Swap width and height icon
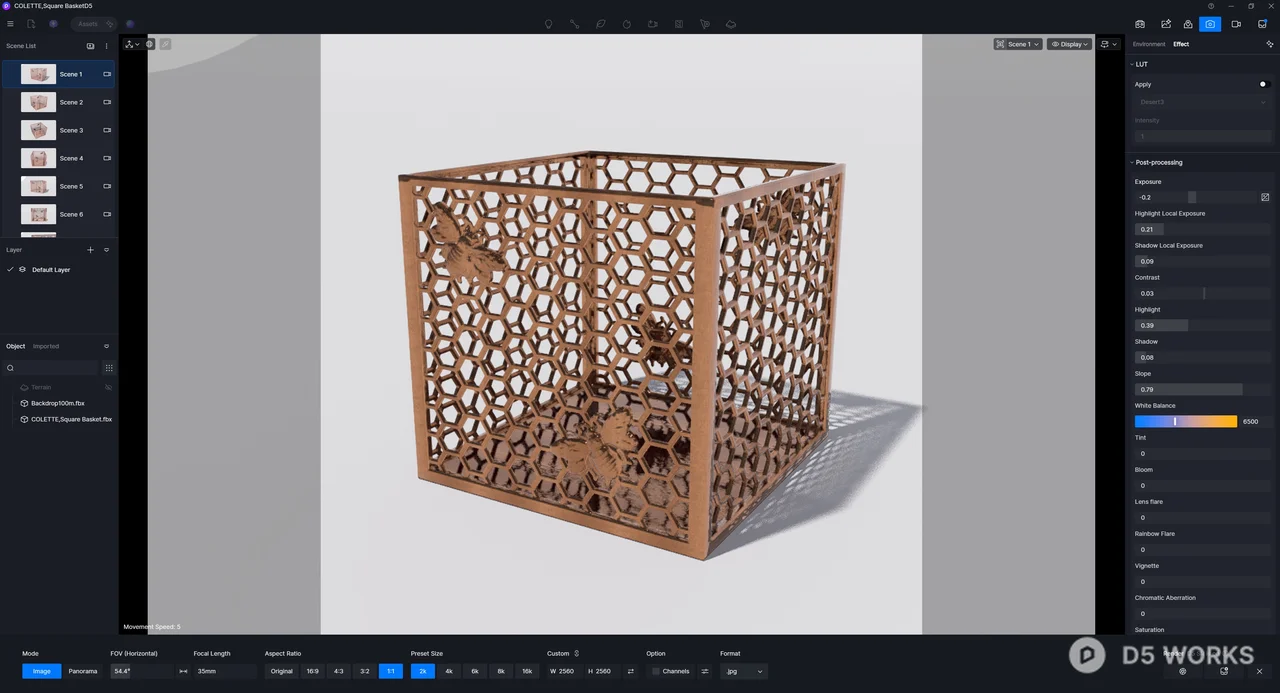Viewport: 1280px width, 693px height. (x=630, y=671)
